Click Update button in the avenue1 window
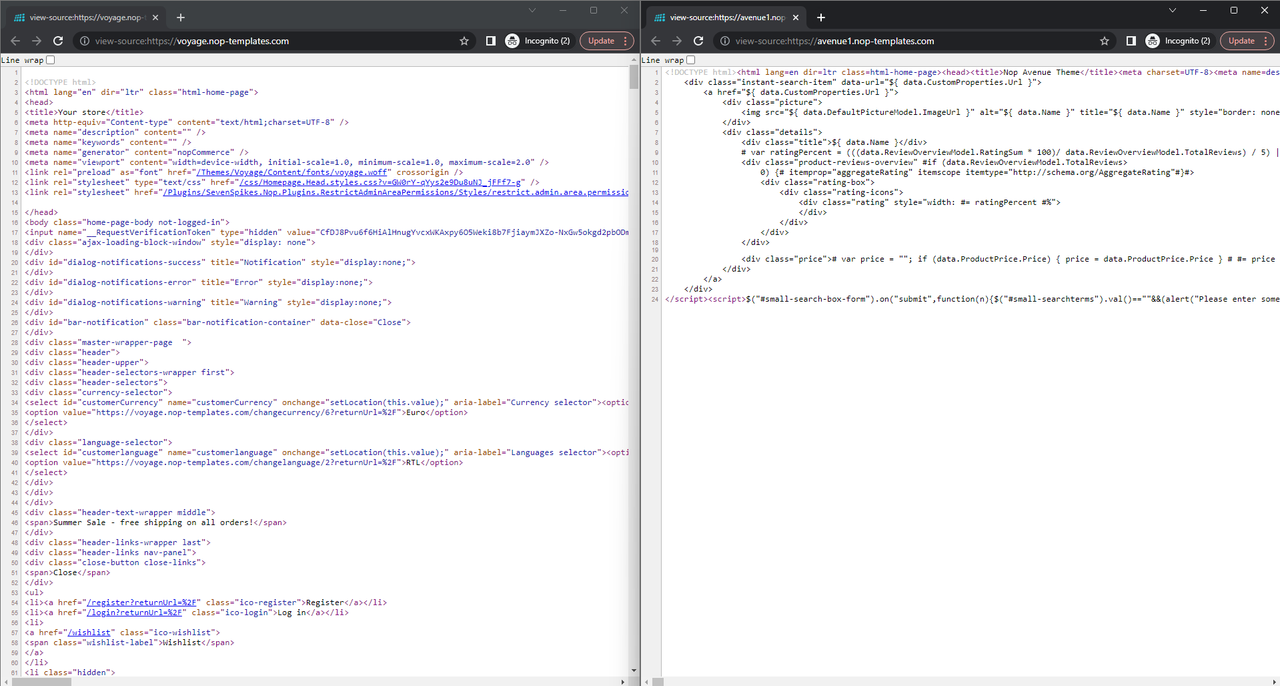Viewport: 1280px width, 686px height. 1247,41
